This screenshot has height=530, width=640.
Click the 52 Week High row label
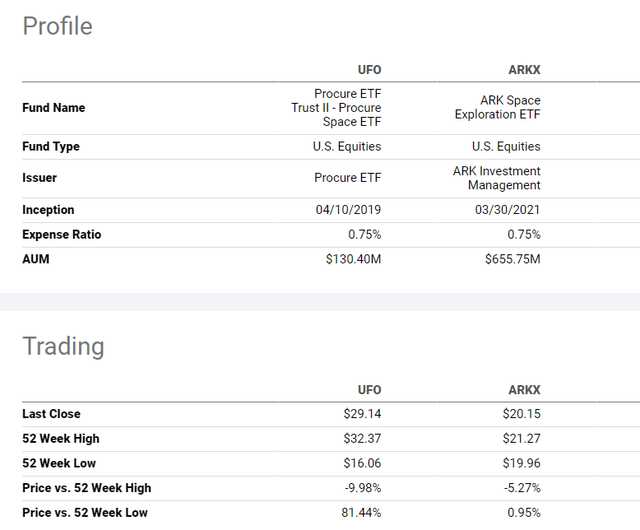point(61,439)
